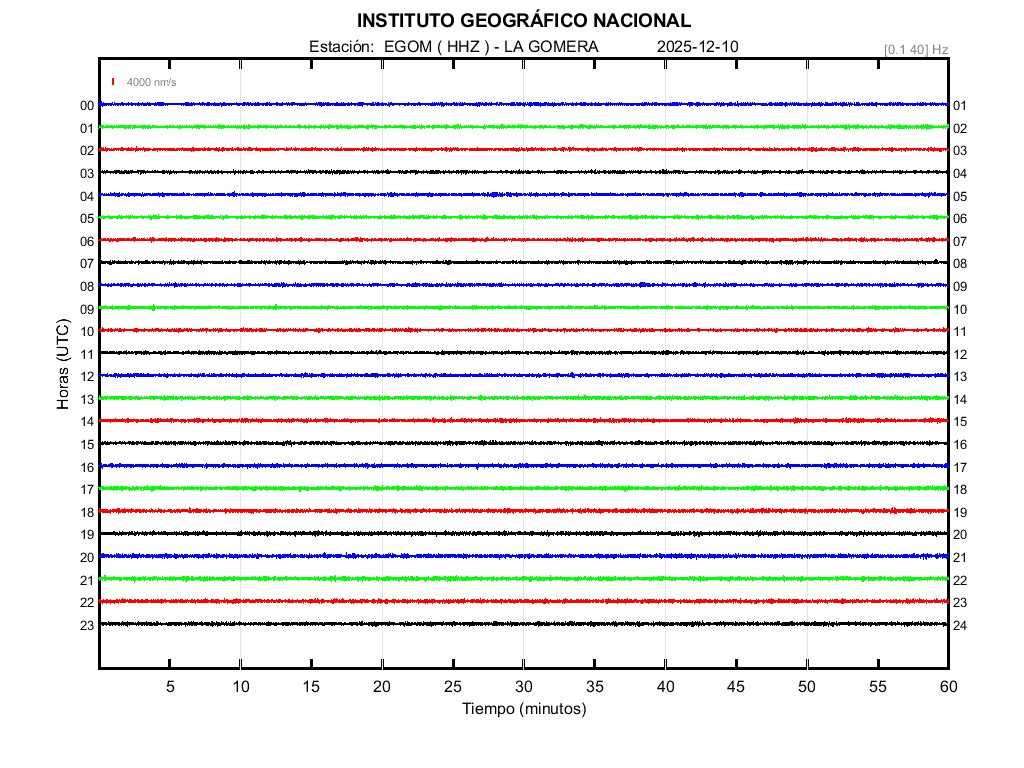The image size is (1024, 768).
Task: Click the 45 minute tick label
Action: 735,687
